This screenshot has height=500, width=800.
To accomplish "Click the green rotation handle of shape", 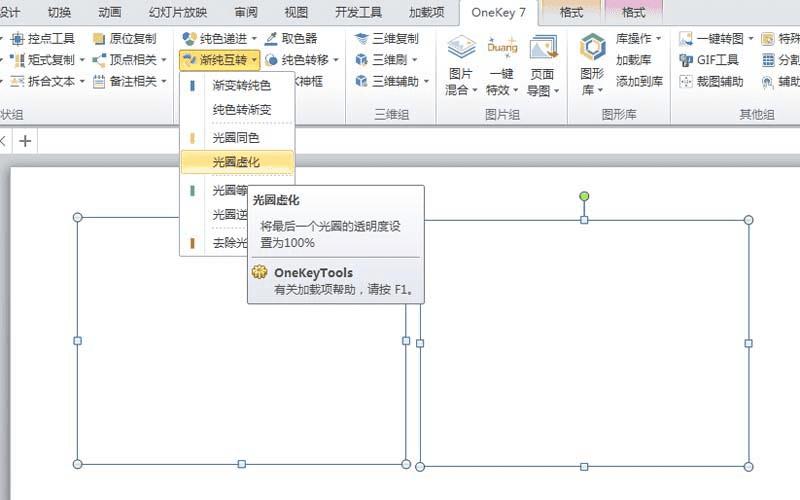I will (584, 196).
